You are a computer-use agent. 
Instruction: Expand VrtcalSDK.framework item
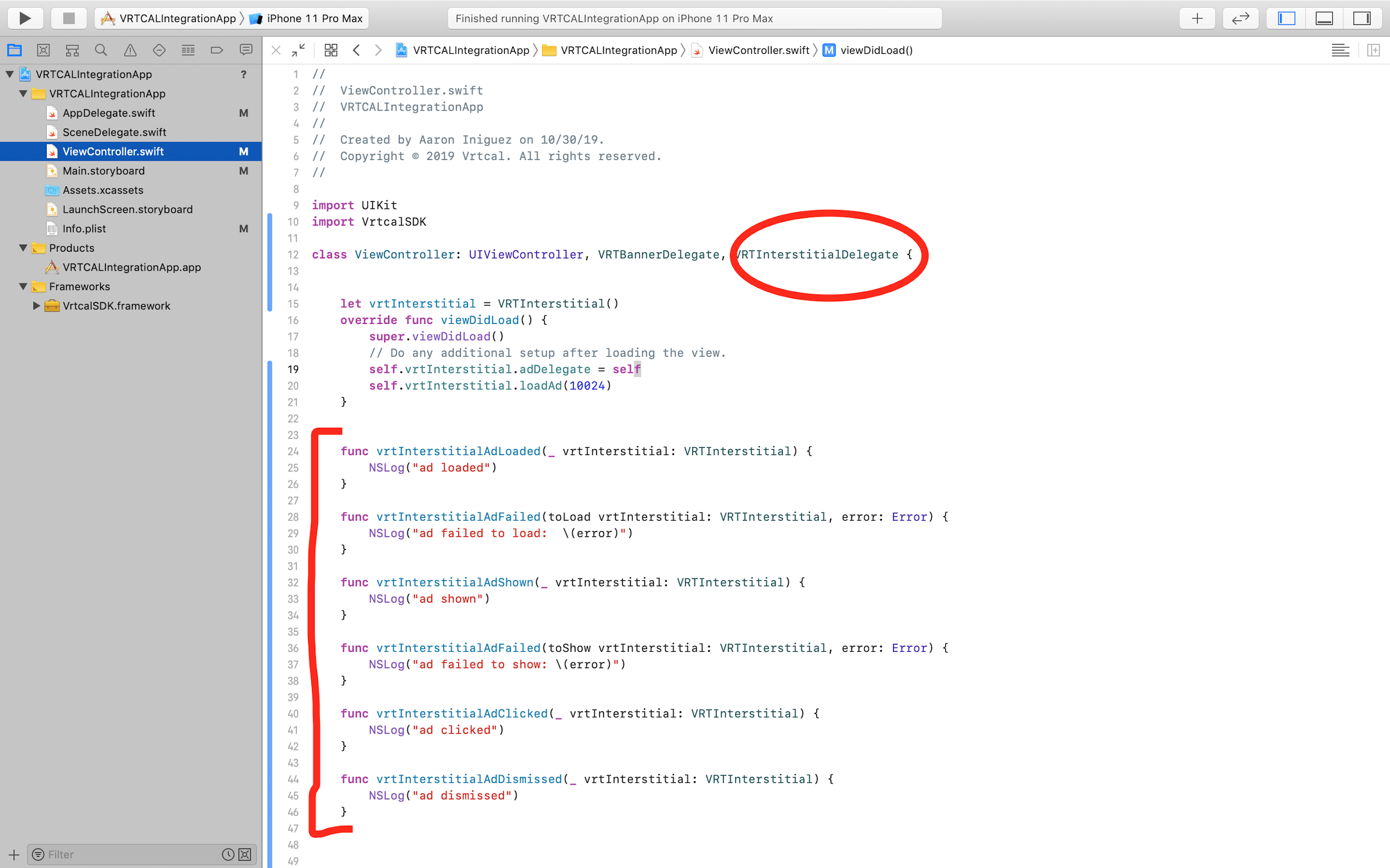(x=36, y=306)
